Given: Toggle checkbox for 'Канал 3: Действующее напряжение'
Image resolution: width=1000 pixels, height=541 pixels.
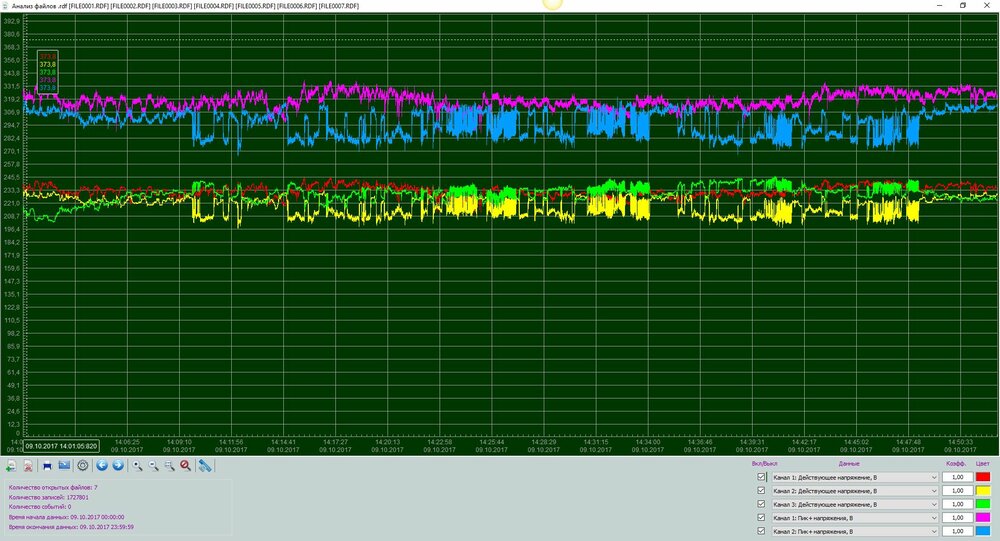Looking at the screenshot, I should tap(762, 504).
